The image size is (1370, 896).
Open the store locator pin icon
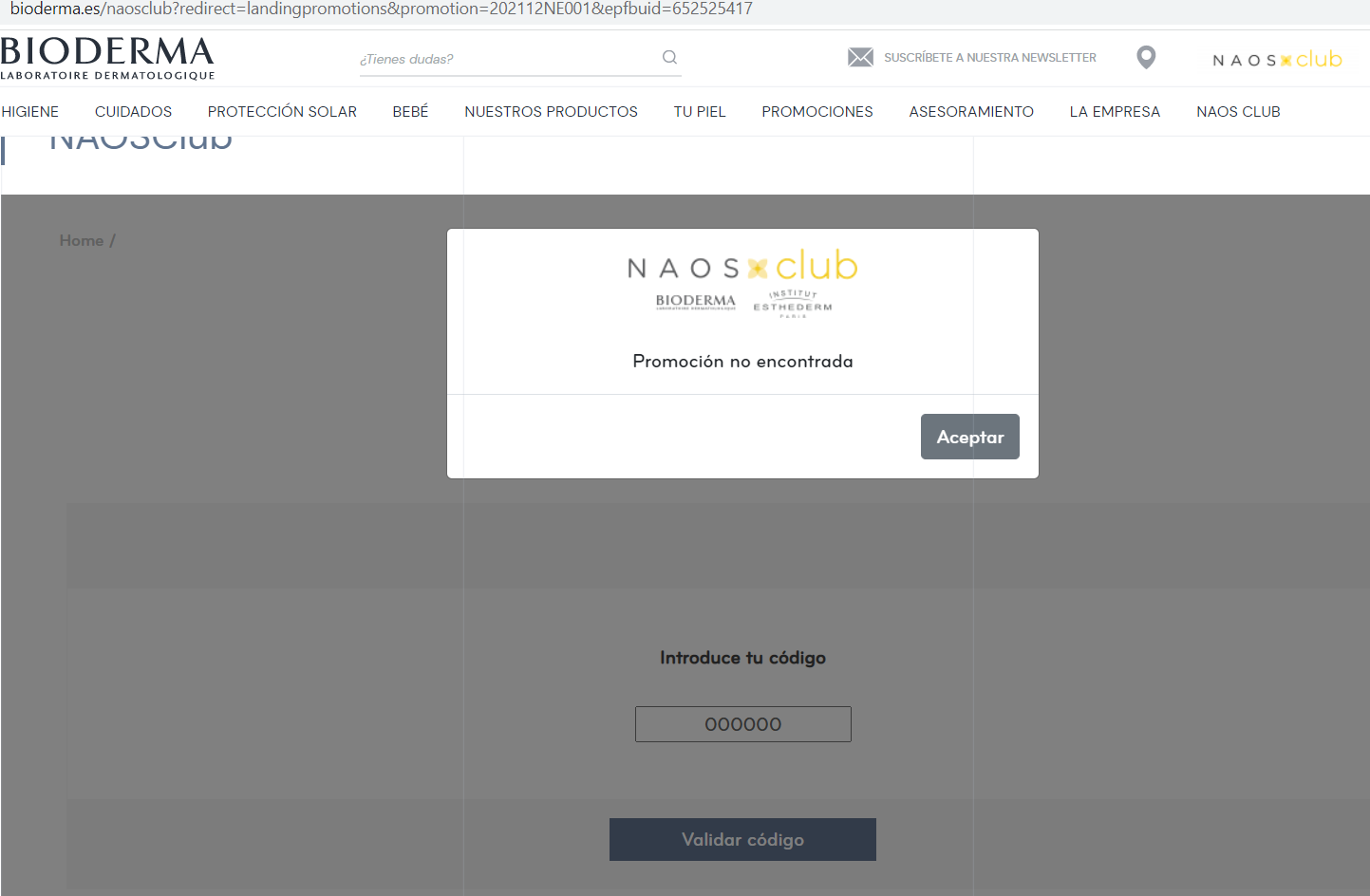click(x=1146, y=58)
